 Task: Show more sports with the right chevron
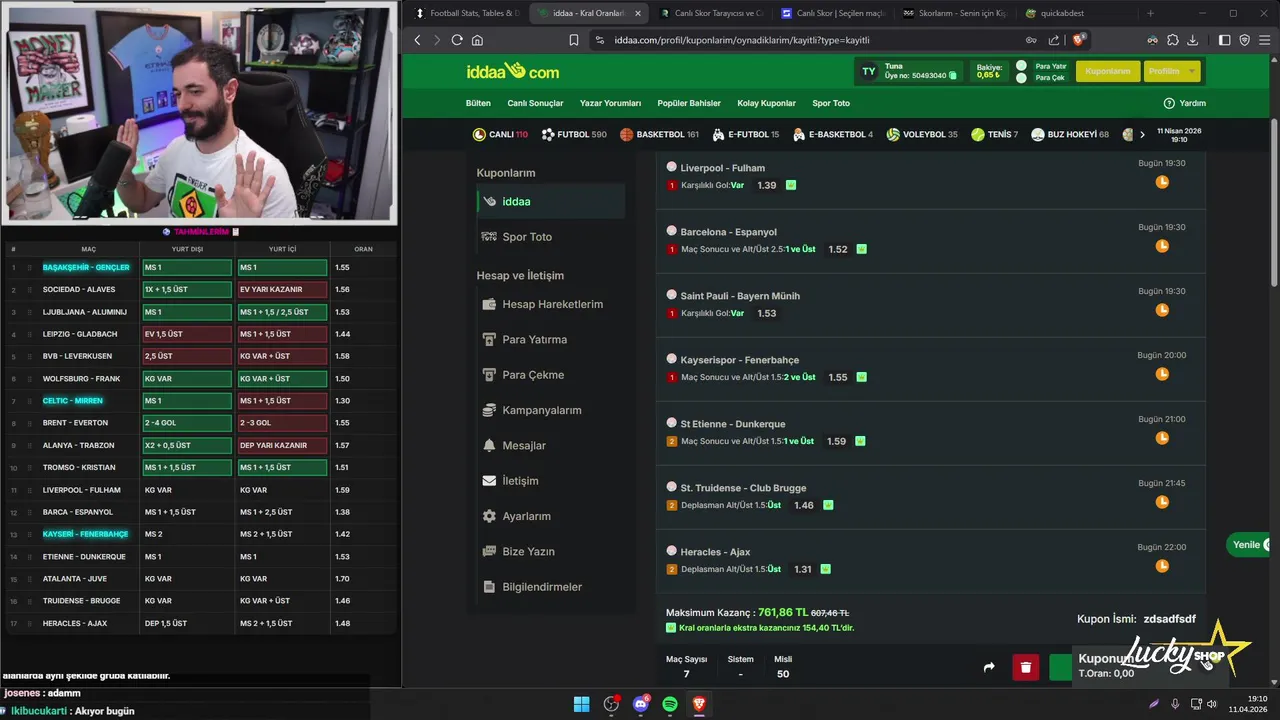point(1142,134)
